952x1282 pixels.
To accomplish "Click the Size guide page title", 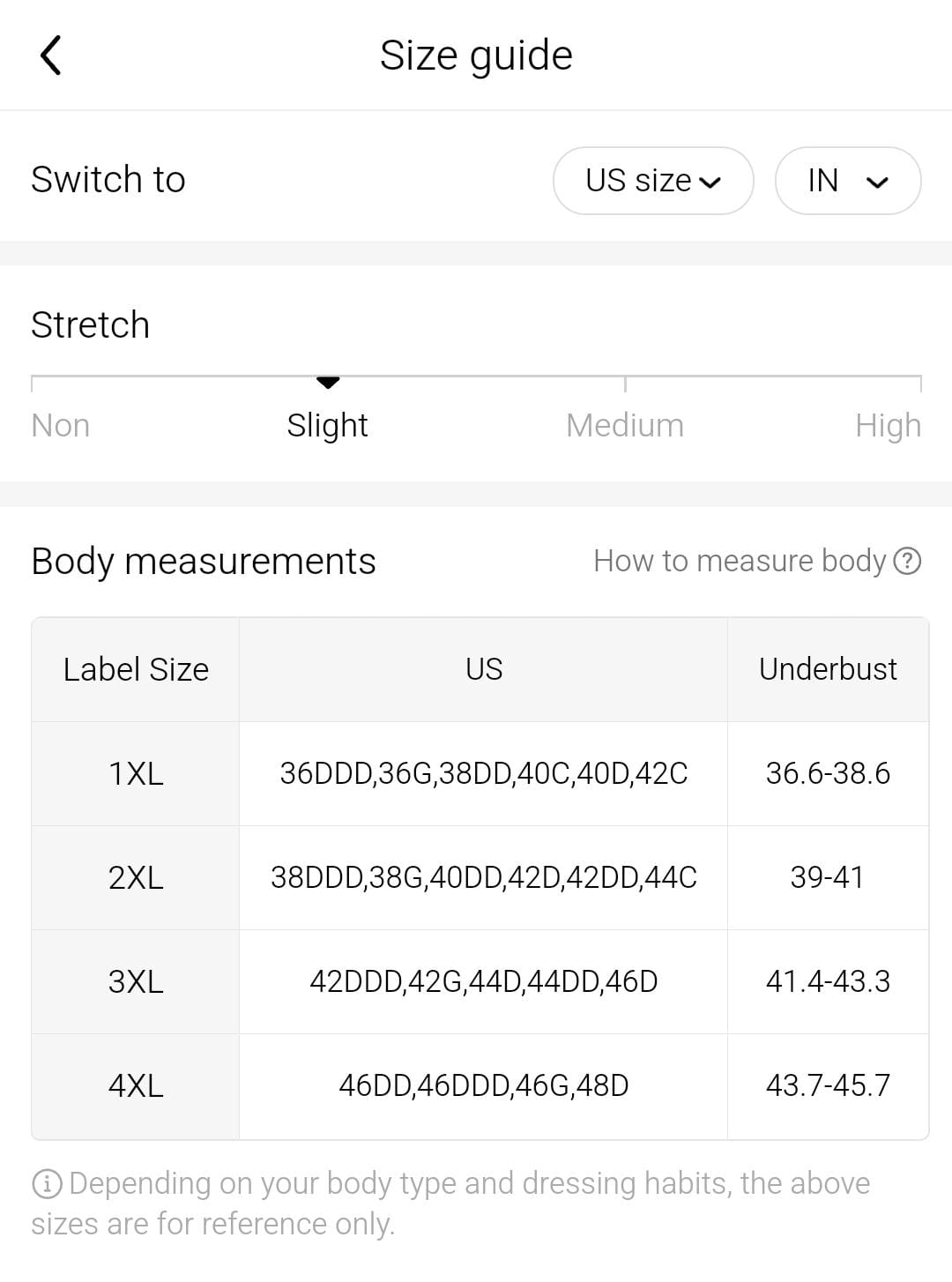I will 476,56.
